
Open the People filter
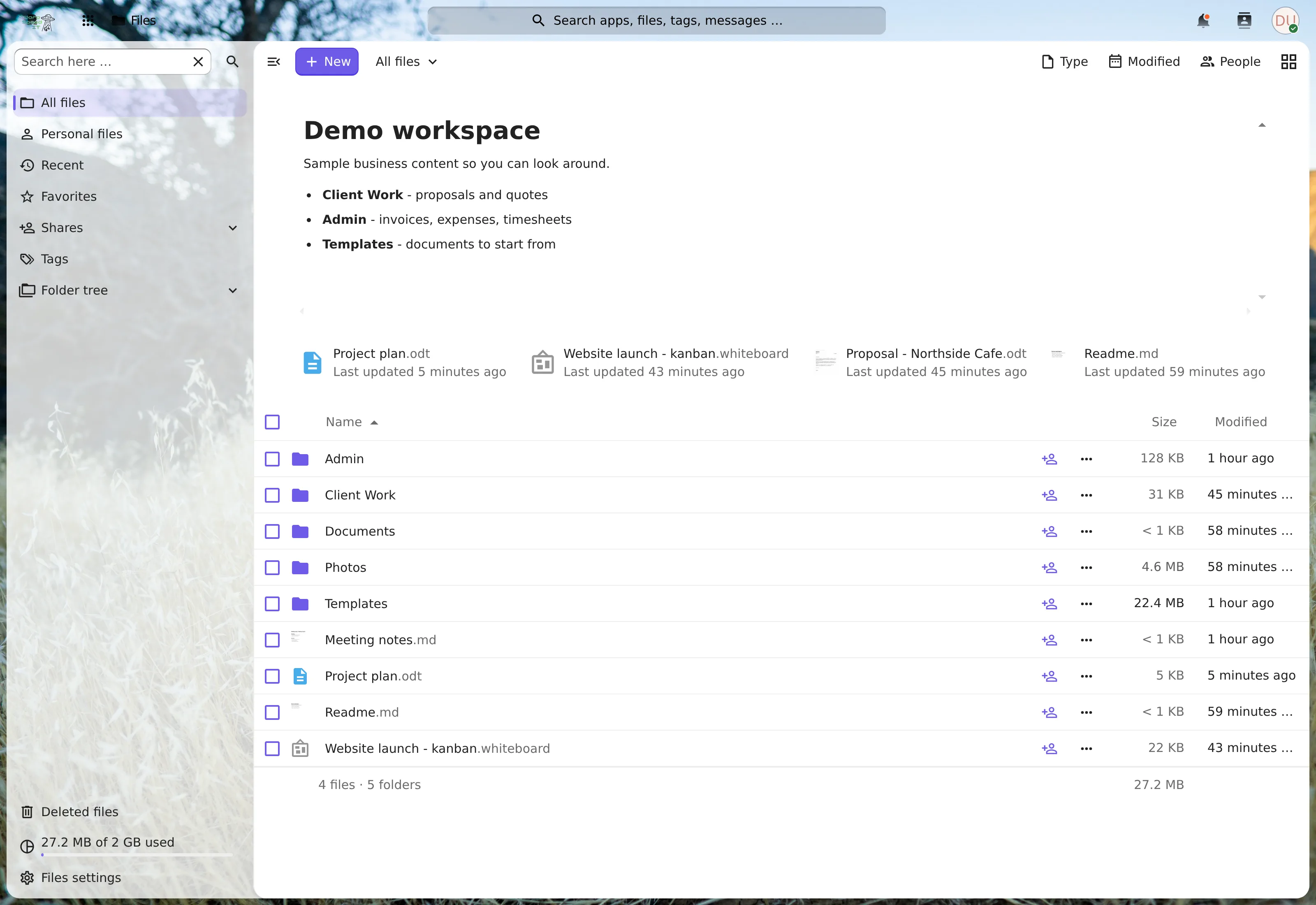tap(1230, 61)
